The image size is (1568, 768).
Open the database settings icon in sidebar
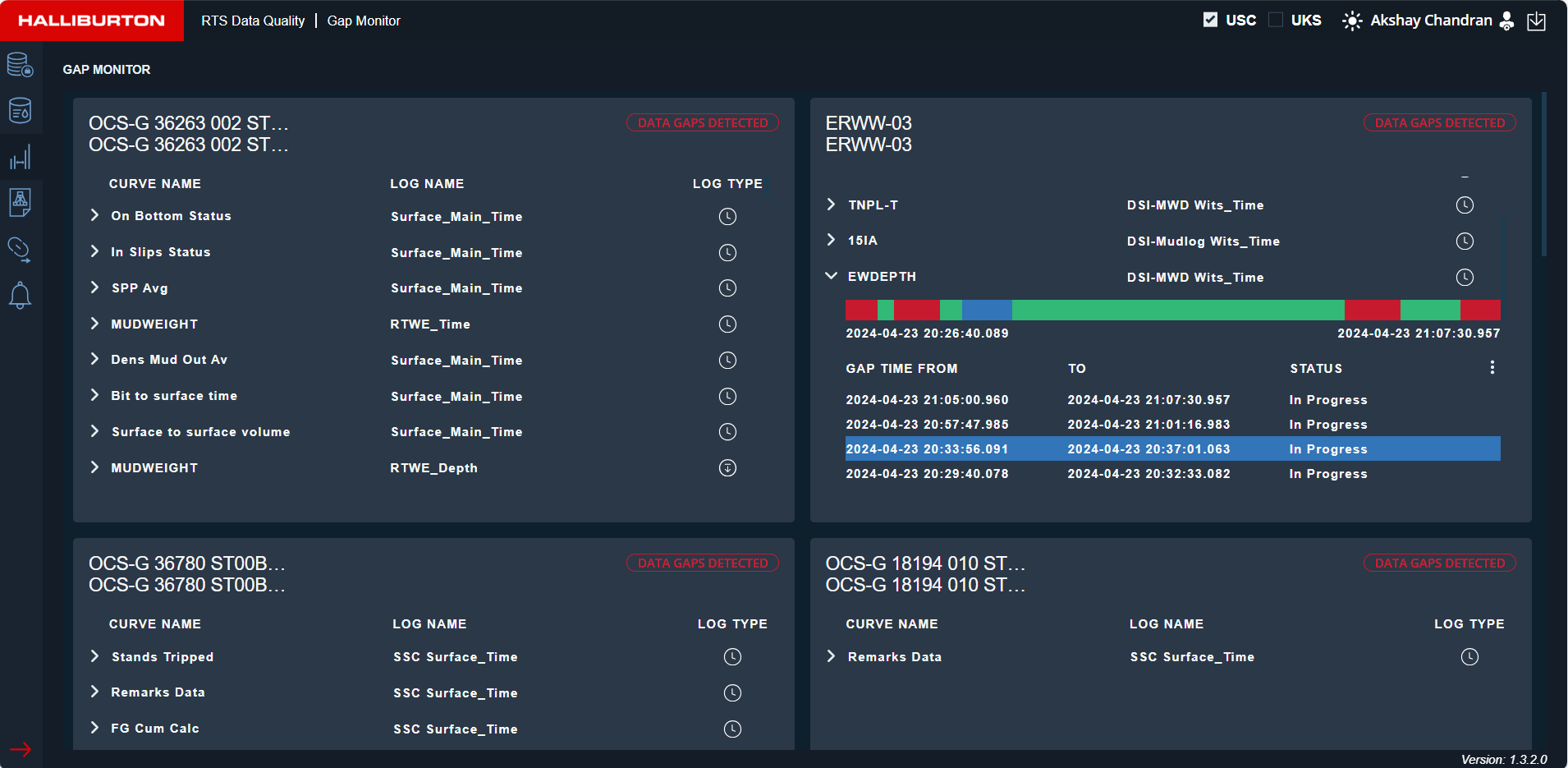[x=20, y=65]
